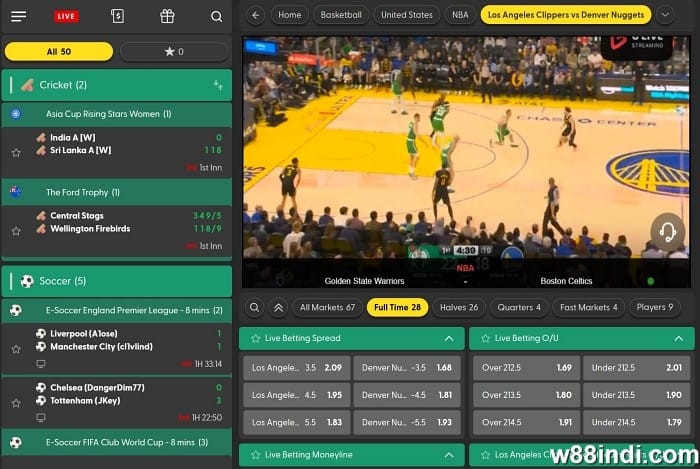Click the markets search magnifier icon
Screen dimensions: 700x469
(x=254, y=307)
